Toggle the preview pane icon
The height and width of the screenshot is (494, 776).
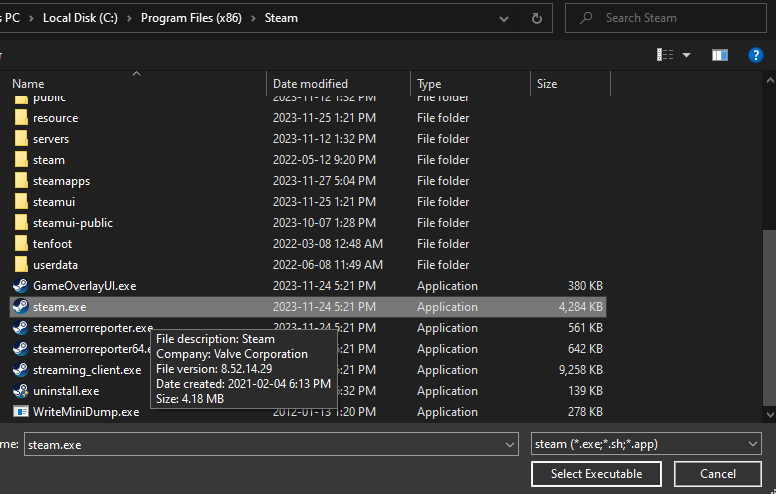[719, 55]
